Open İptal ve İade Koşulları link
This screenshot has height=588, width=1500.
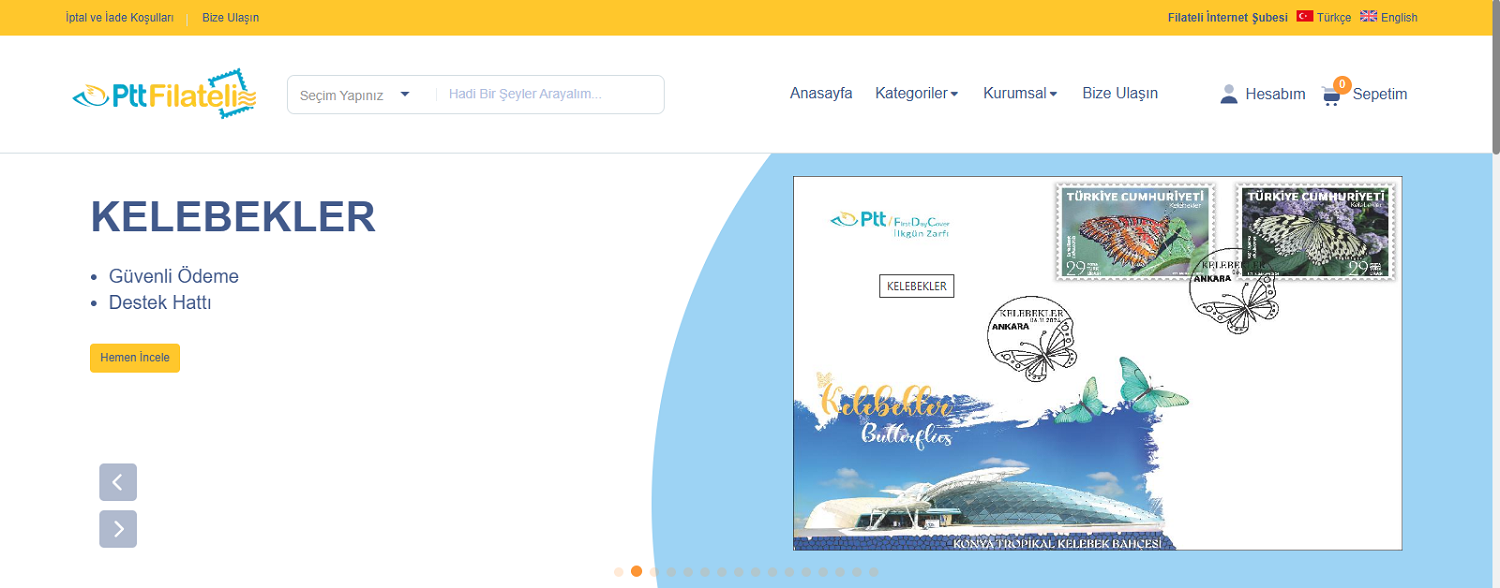coord(120,18)
